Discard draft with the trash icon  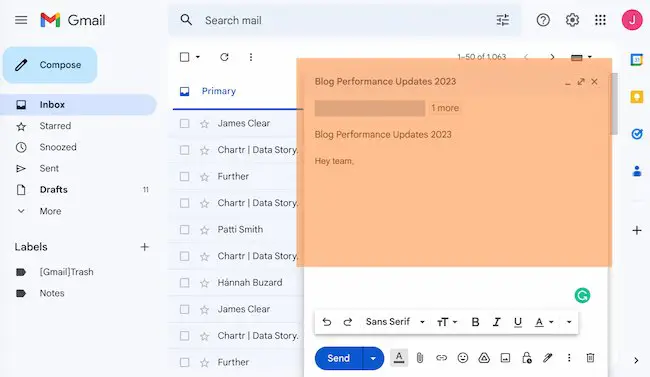(x=590, y=358)
